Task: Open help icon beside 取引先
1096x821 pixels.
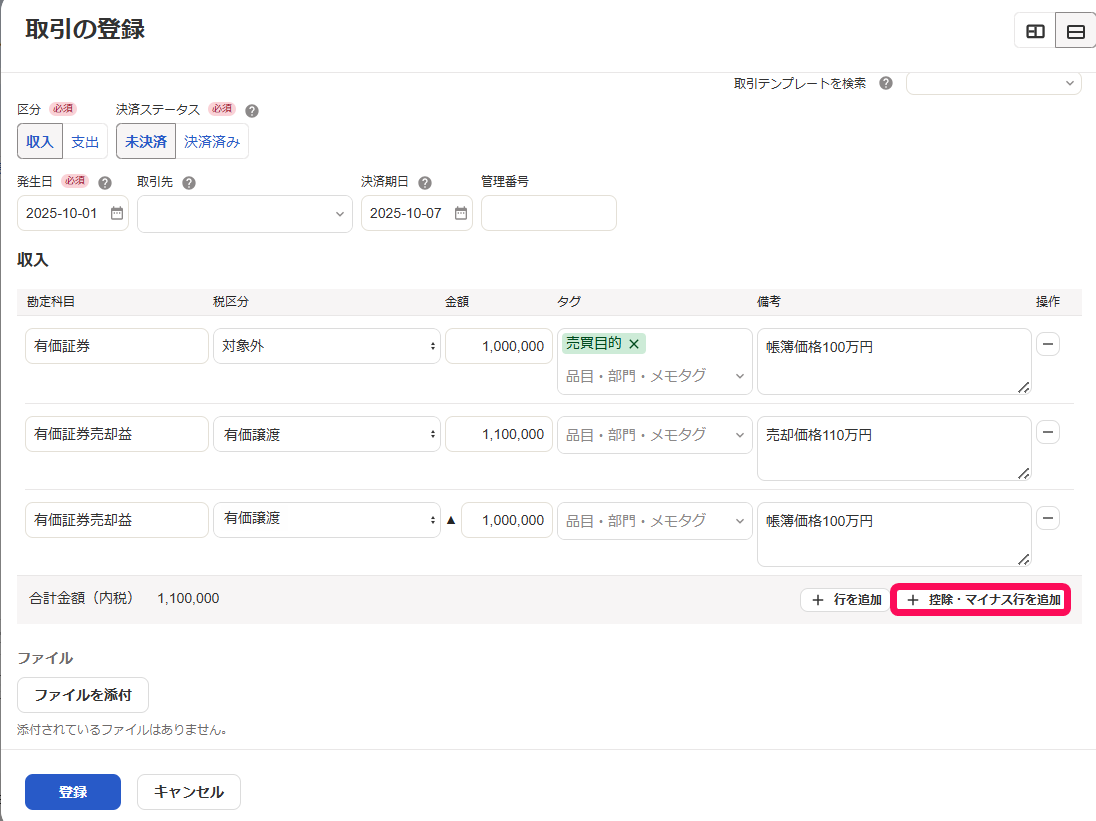Action: pyautogui.click(x=189, y=183)
